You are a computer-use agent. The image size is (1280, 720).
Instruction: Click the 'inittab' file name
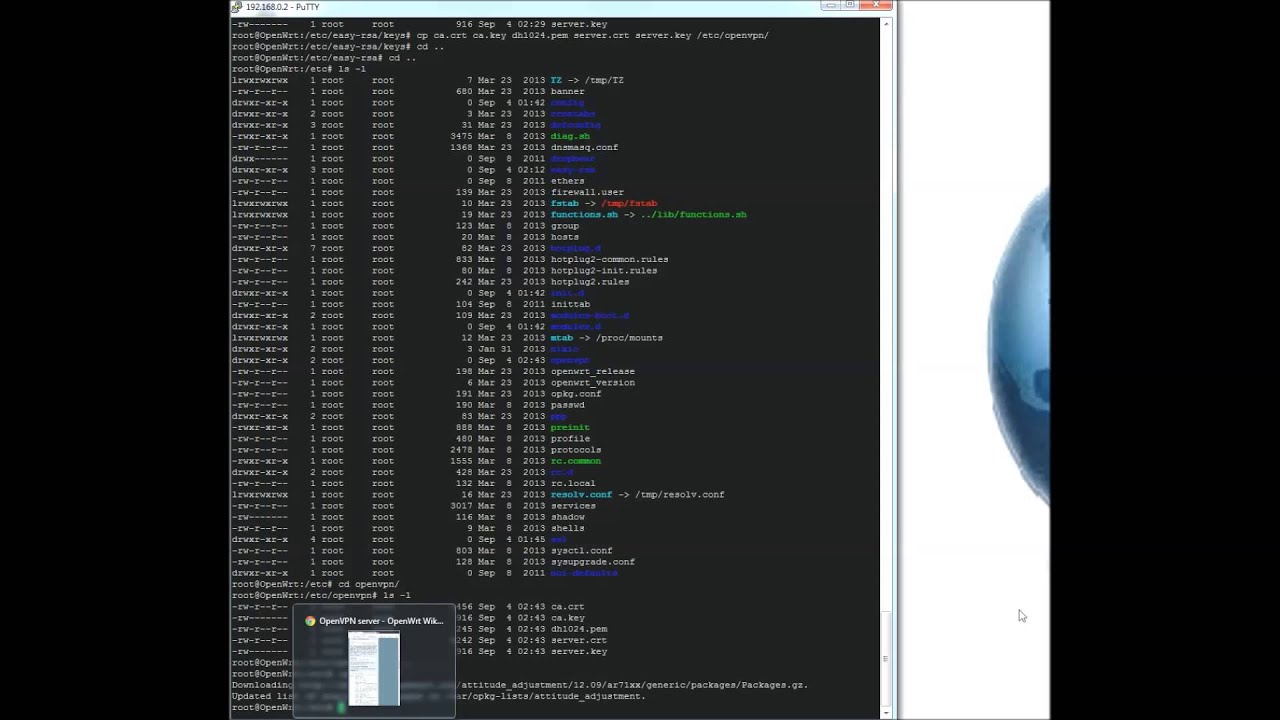coord(570,304)
